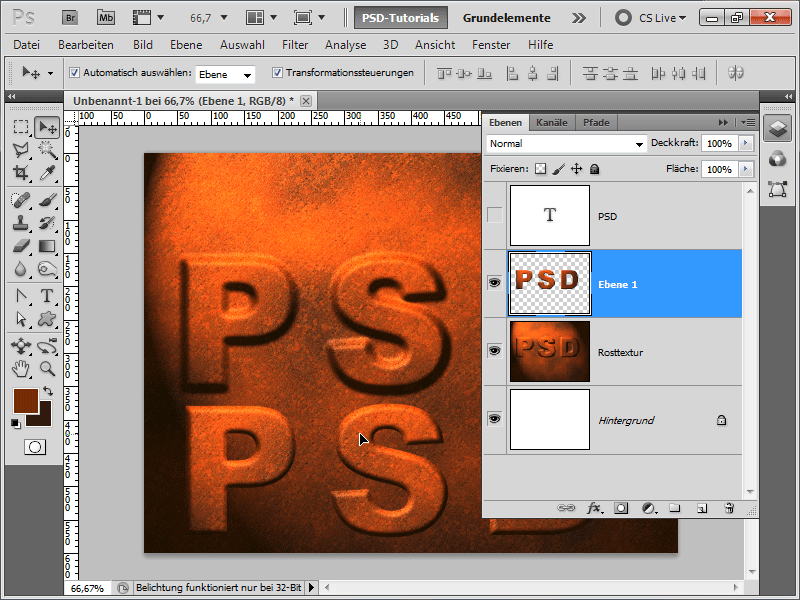
Task: Select the Gradient tool
Action: (x=47, y=246)
